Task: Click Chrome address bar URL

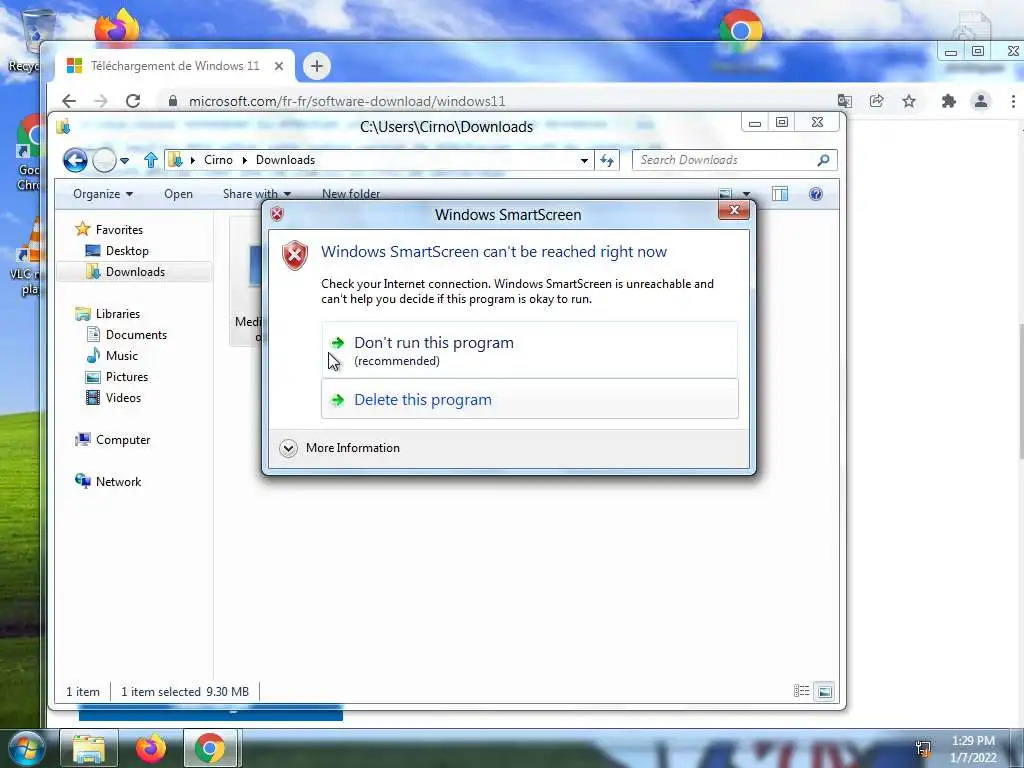Action: 347,101
